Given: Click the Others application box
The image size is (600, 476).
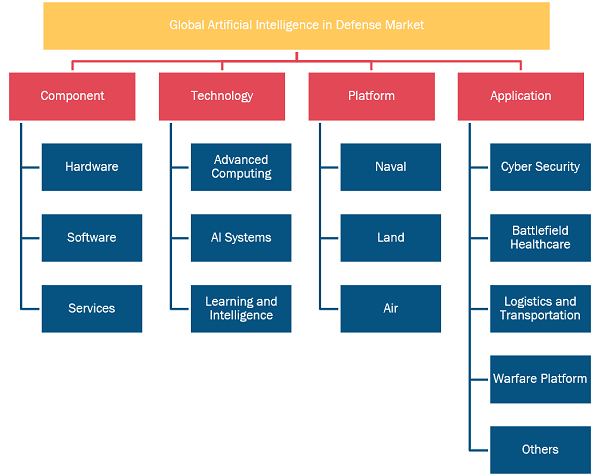Looking at the screenshot, I should coord(540,450).
